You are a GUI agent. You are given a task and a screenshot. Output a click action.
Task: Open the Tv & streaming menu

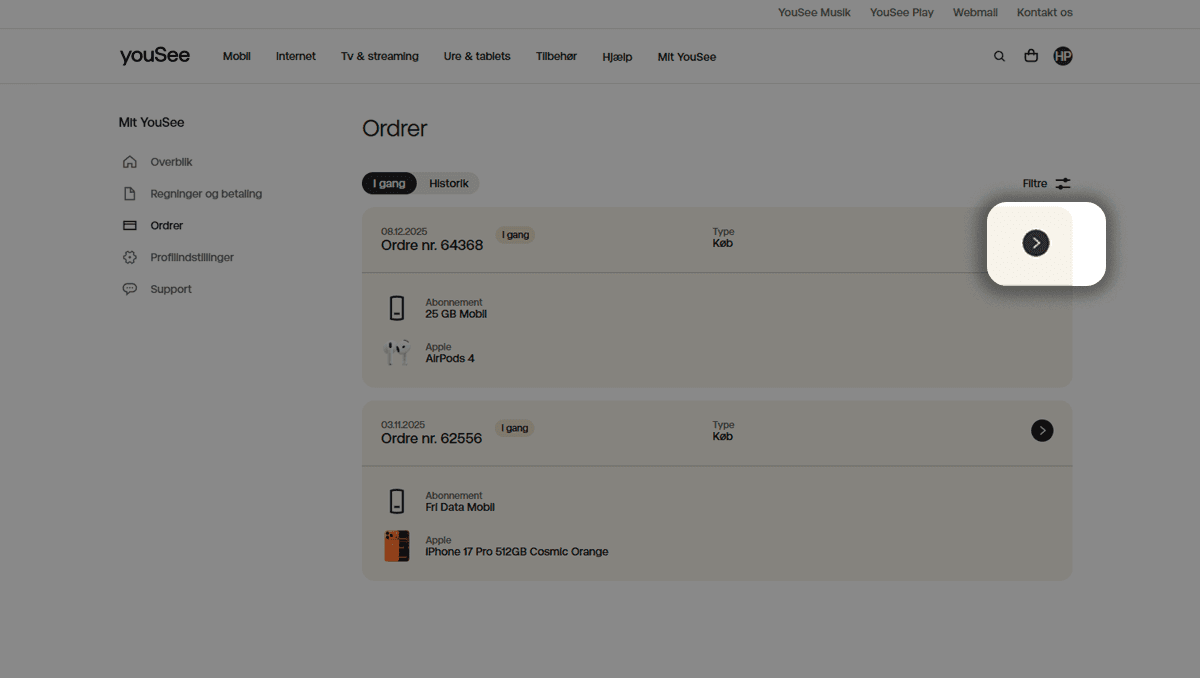[379, 57]
